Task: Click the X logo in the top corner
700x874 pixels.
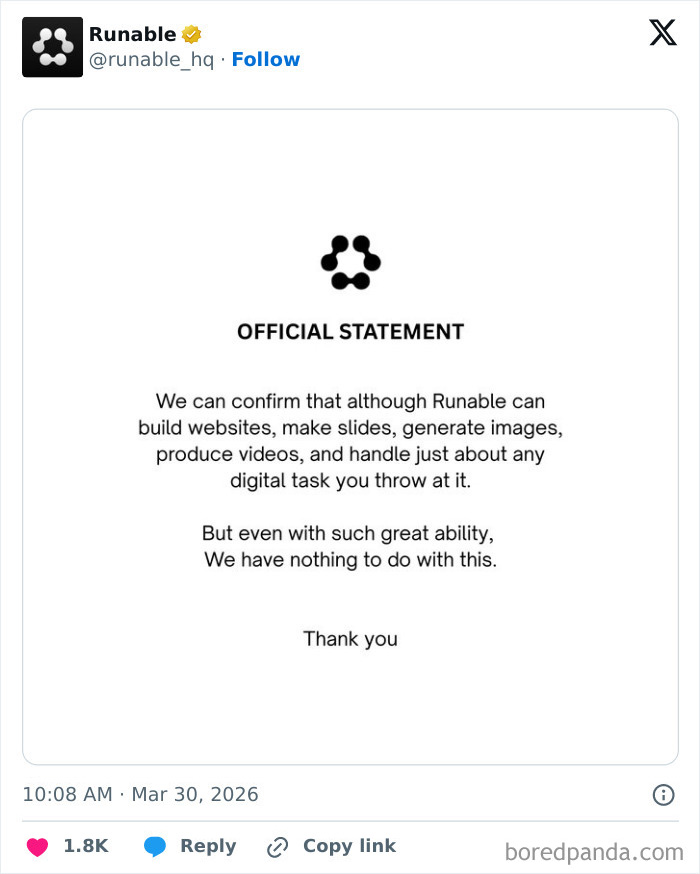Action: pos(662,32)
